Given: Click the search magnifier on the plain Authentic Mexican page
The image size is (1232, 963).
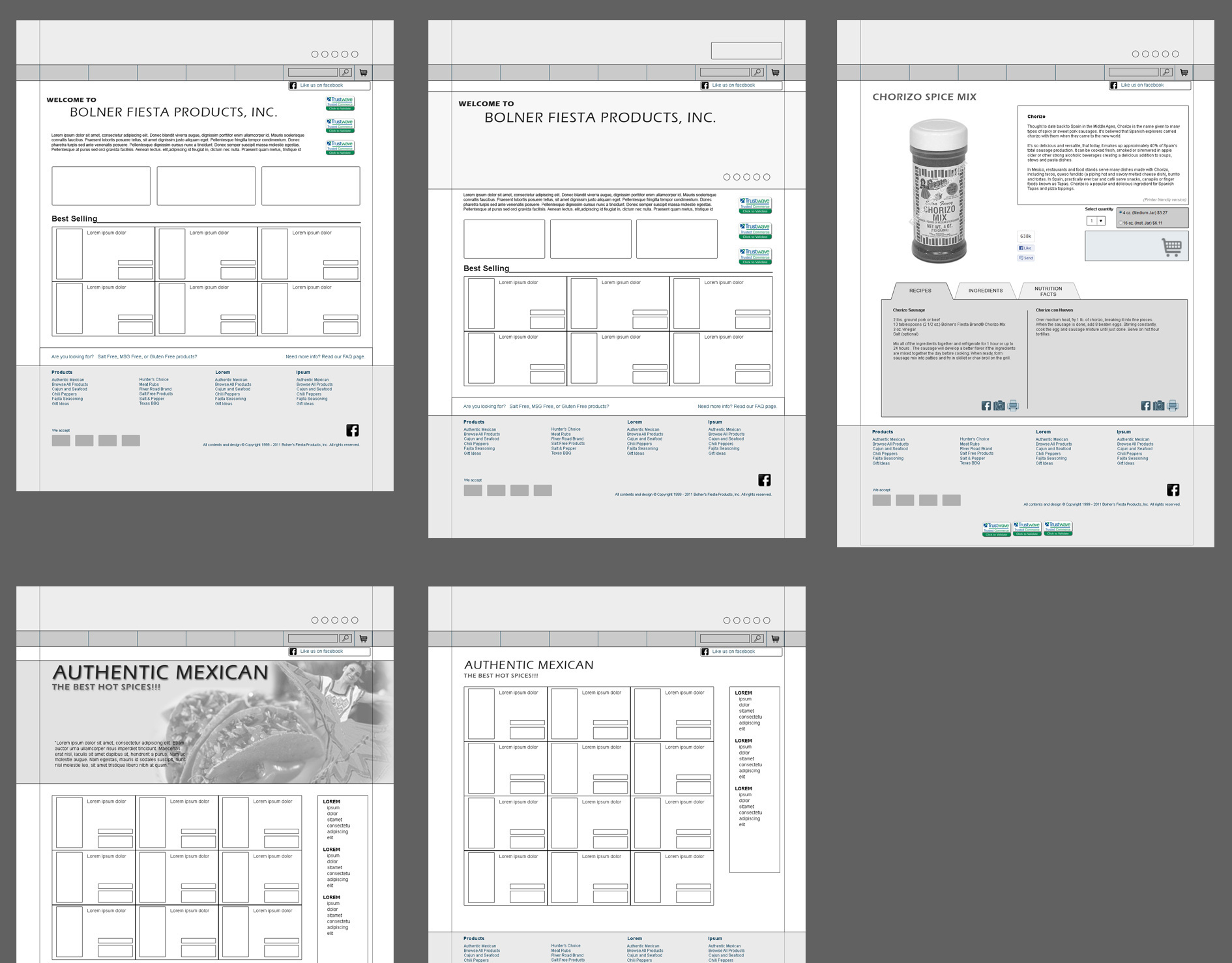Looking at the screenshot, I should [757, 639].
